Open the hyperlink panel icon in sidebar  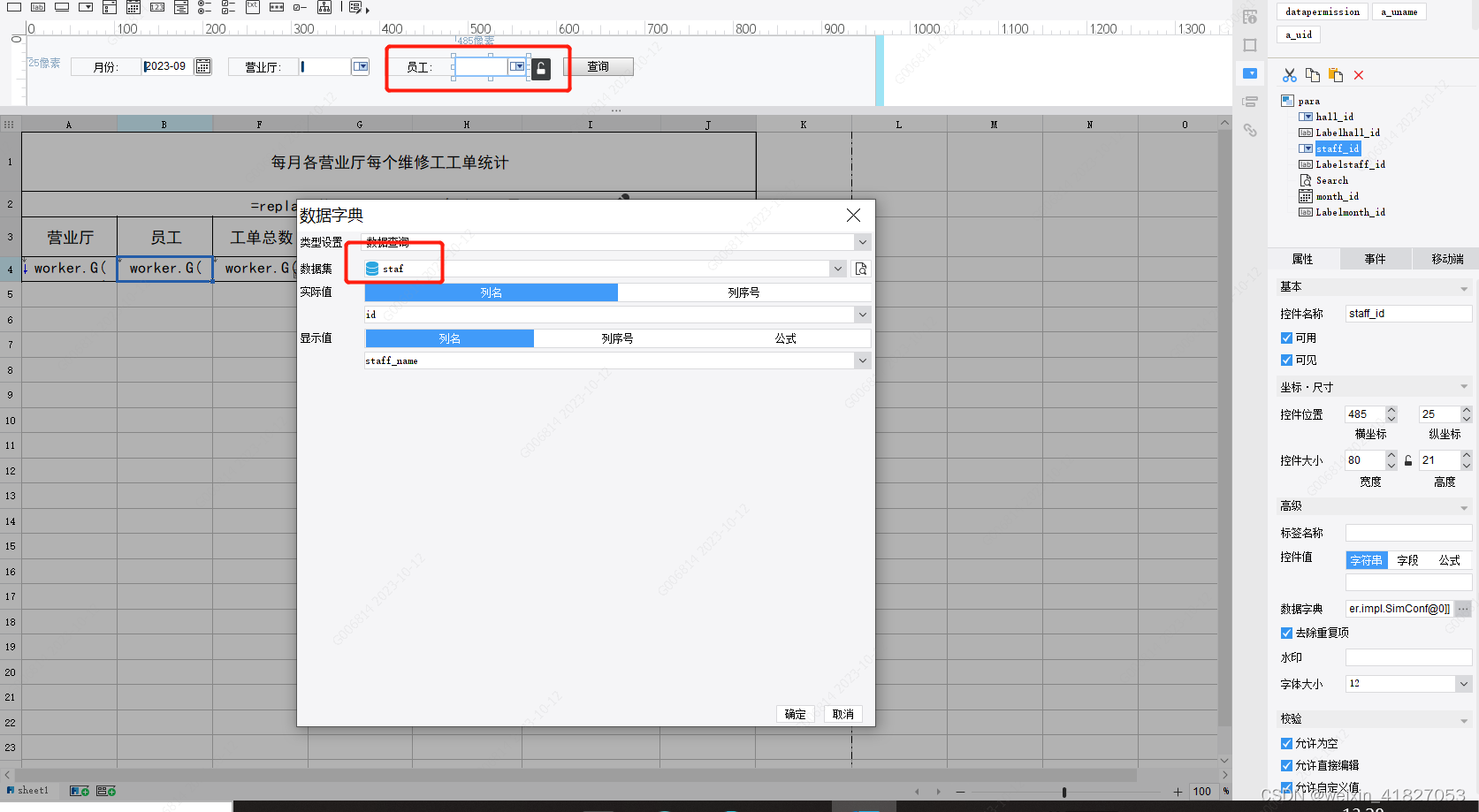pyautogui.click(x=1250, y=130)
